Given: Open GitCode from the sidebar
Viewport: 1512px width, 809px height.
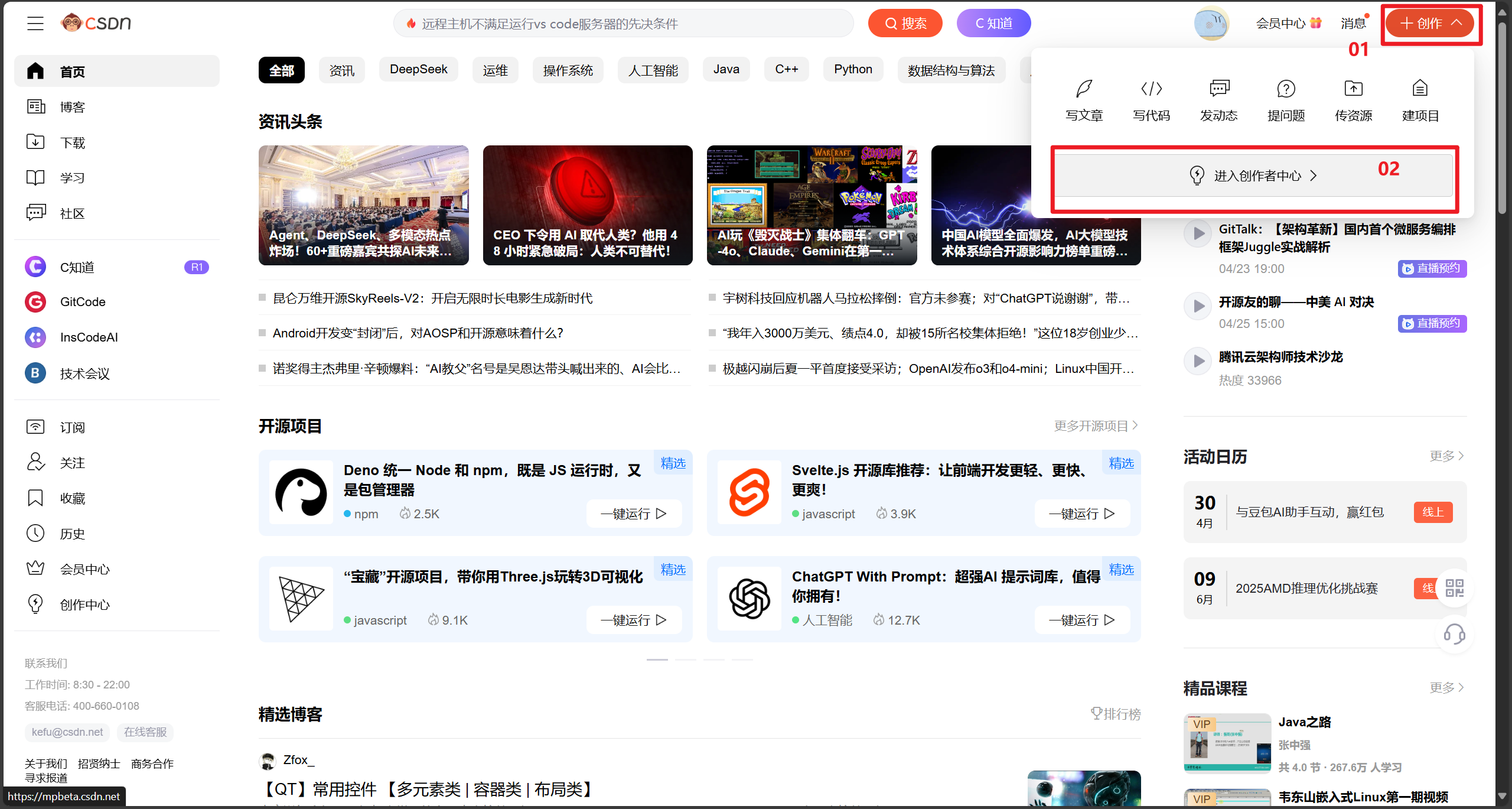Looking at the screenshot, I should point(82,301).
